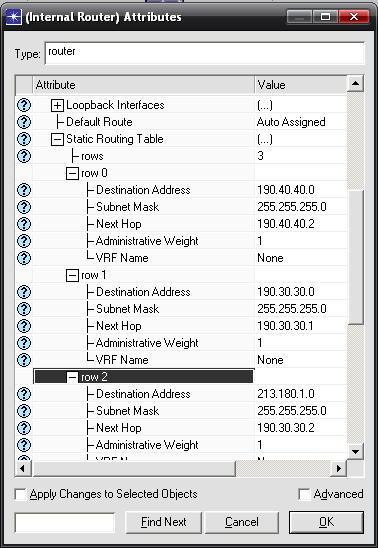
Task: Click the Cancel button
Action: point(242,522)
